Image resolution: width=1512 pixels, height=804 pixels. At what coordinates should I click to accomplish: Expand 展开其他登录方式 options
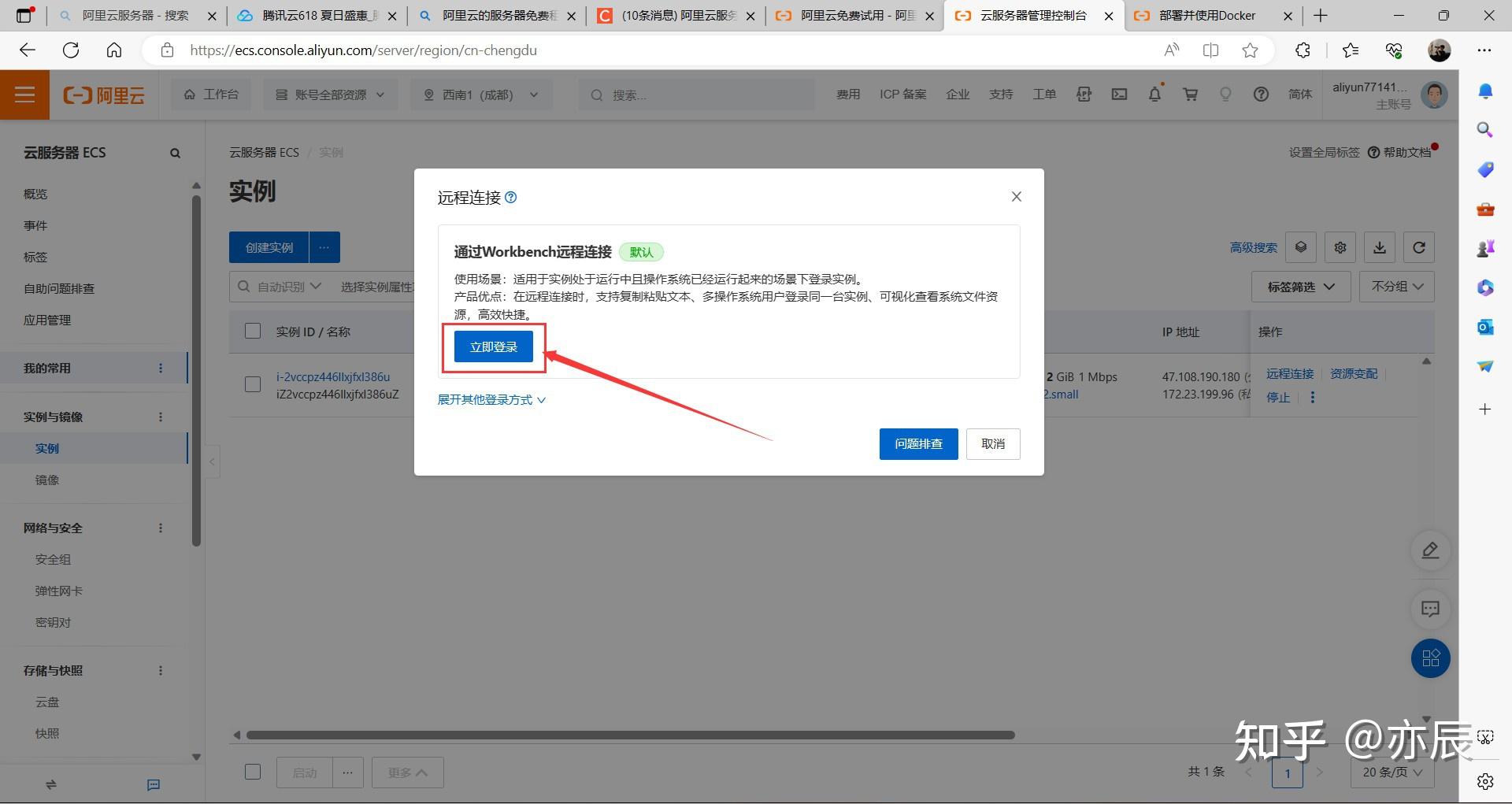click(491, 400)
